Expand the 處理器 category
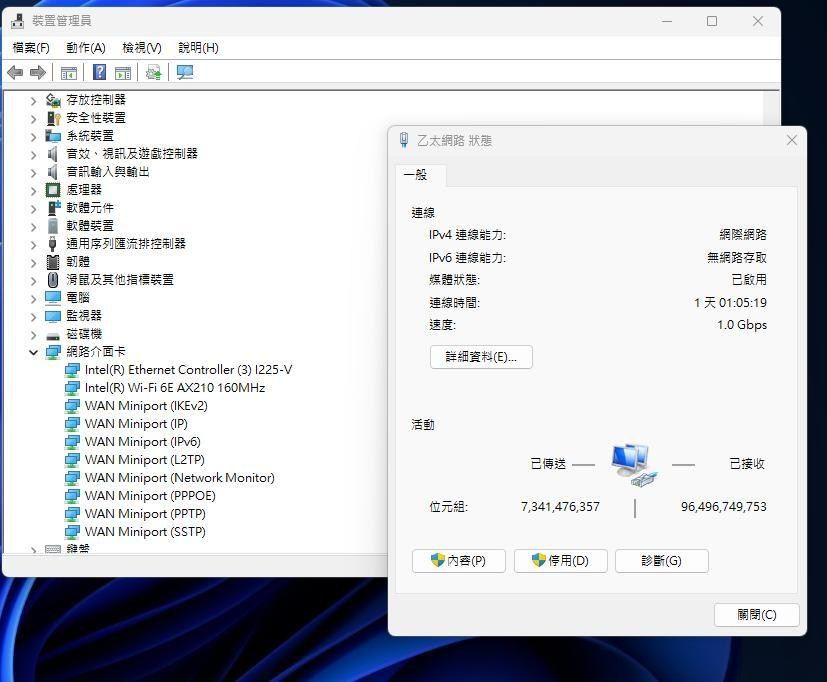This screenshot has height=682, width=827. point(33,189)
